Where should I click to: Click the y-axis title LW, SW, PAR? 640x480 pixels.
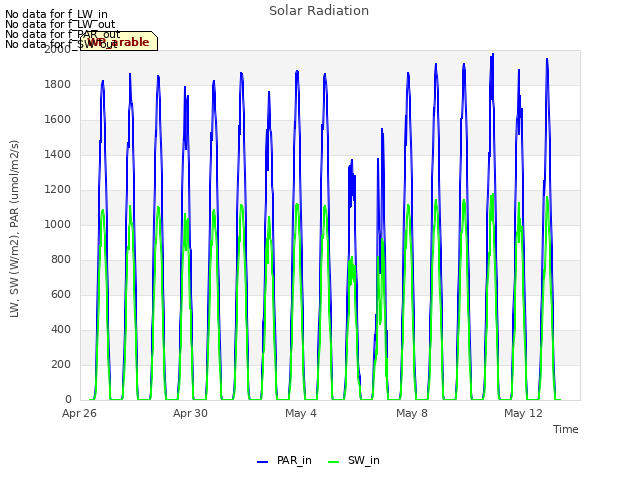pos(14,229)
